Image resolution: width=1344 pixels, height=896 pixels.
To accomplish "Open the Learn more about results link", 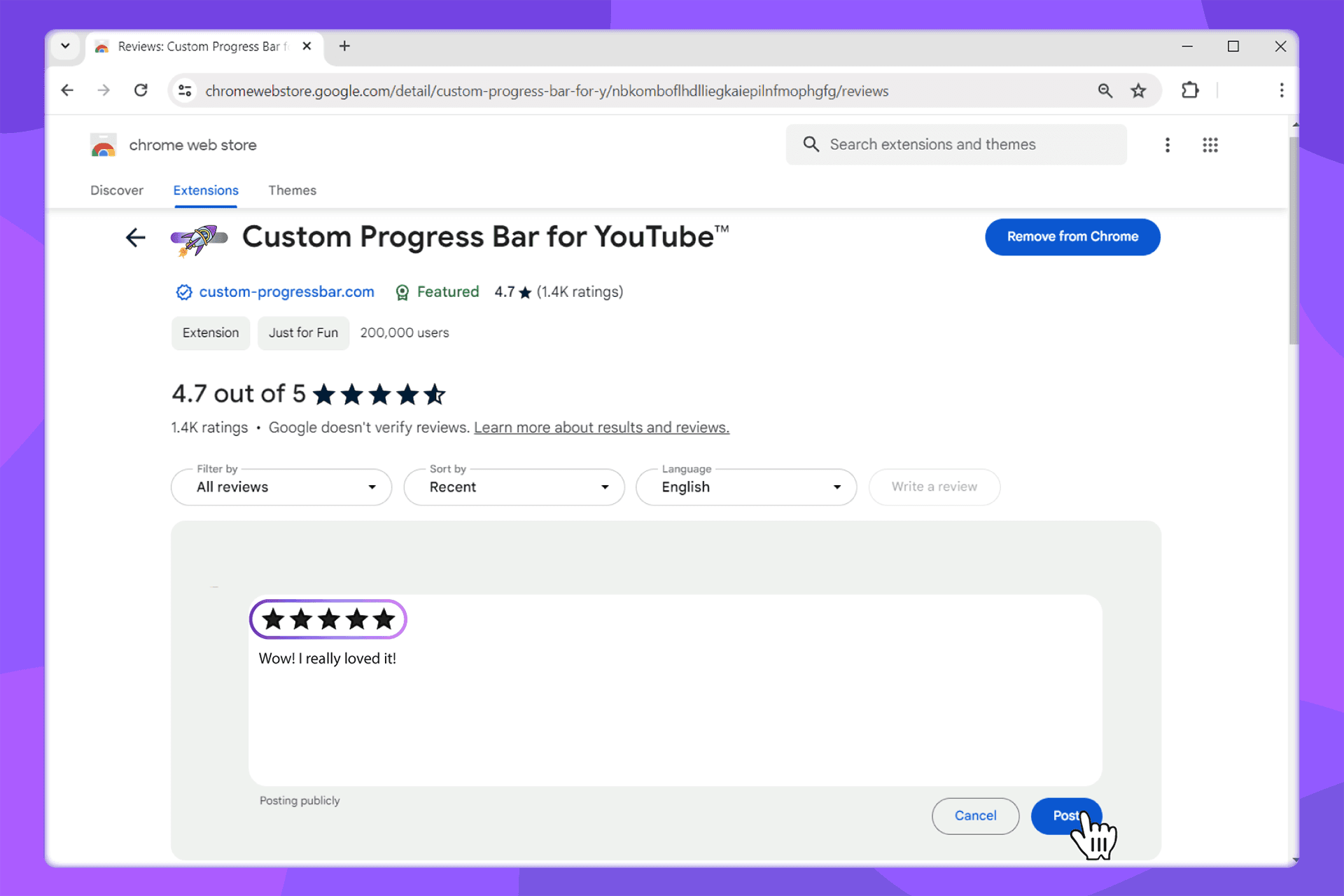I will (601, 427).
